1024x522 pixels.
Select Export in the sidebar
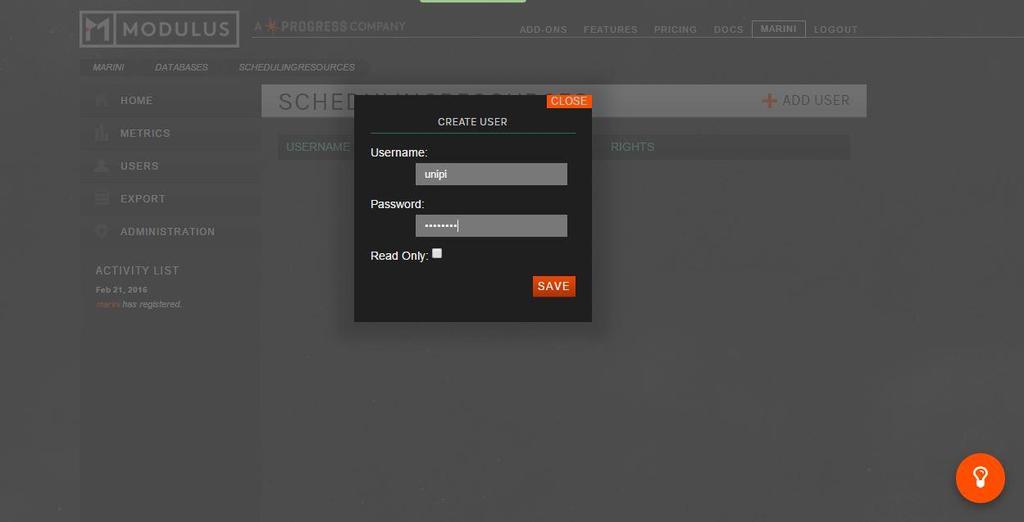coord(142,199)
